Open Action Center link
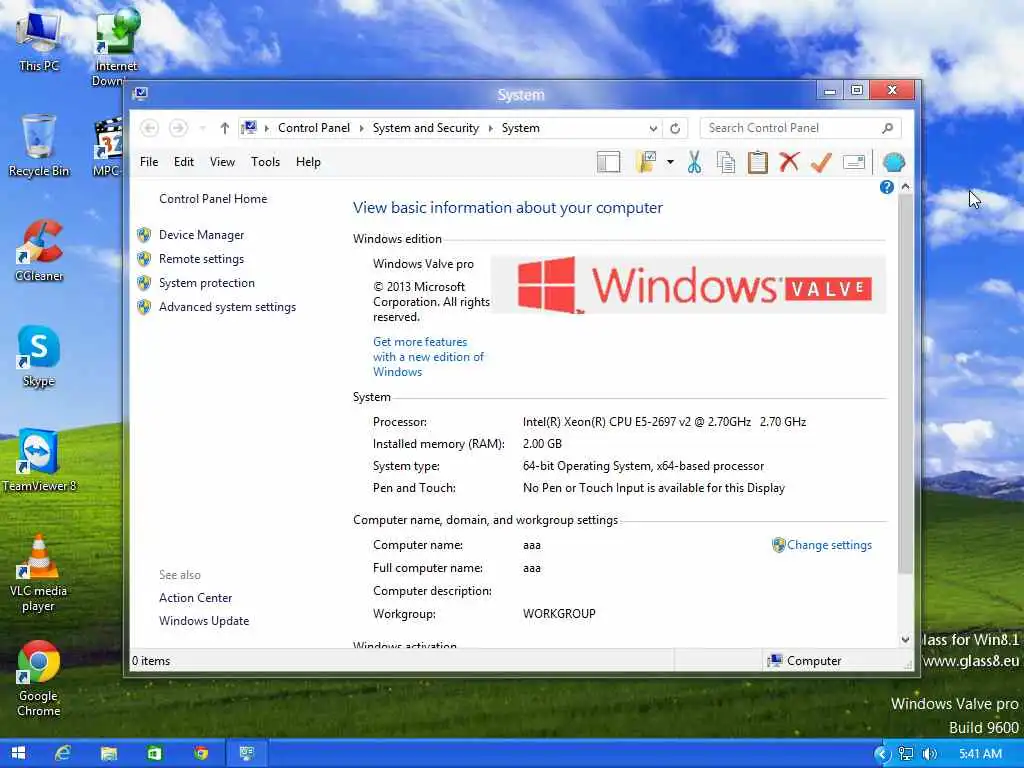Viewport: 1024px width, 768px height. (195, 598)
